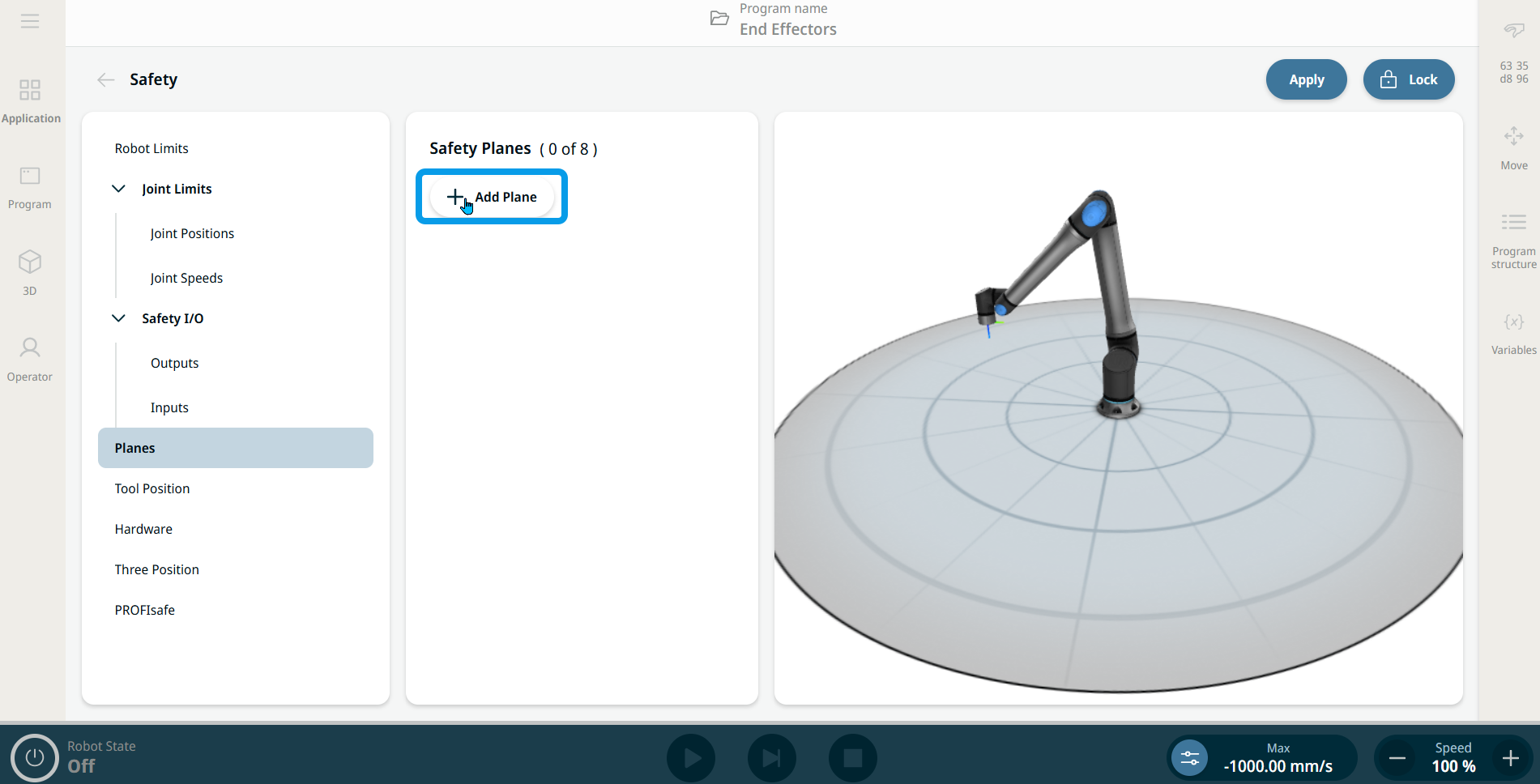Open the hamburger menu icon
This screenshot has height=784, width=1540.
point(30,21)
